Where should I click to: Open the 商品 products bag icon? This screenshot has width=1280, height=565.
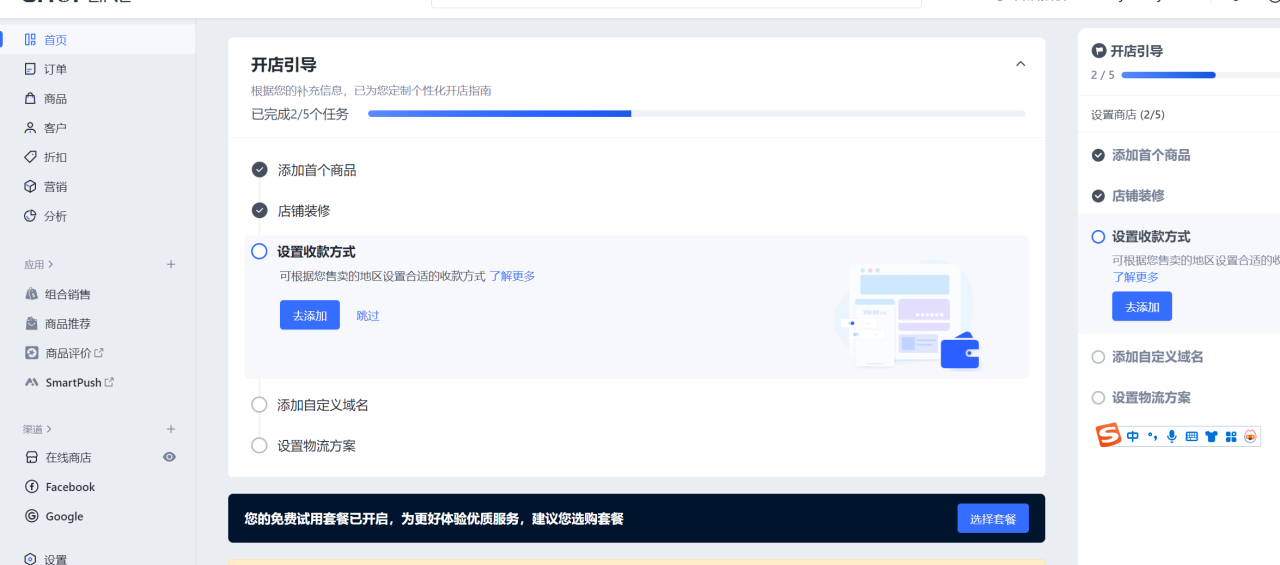[x=30, y=99]
